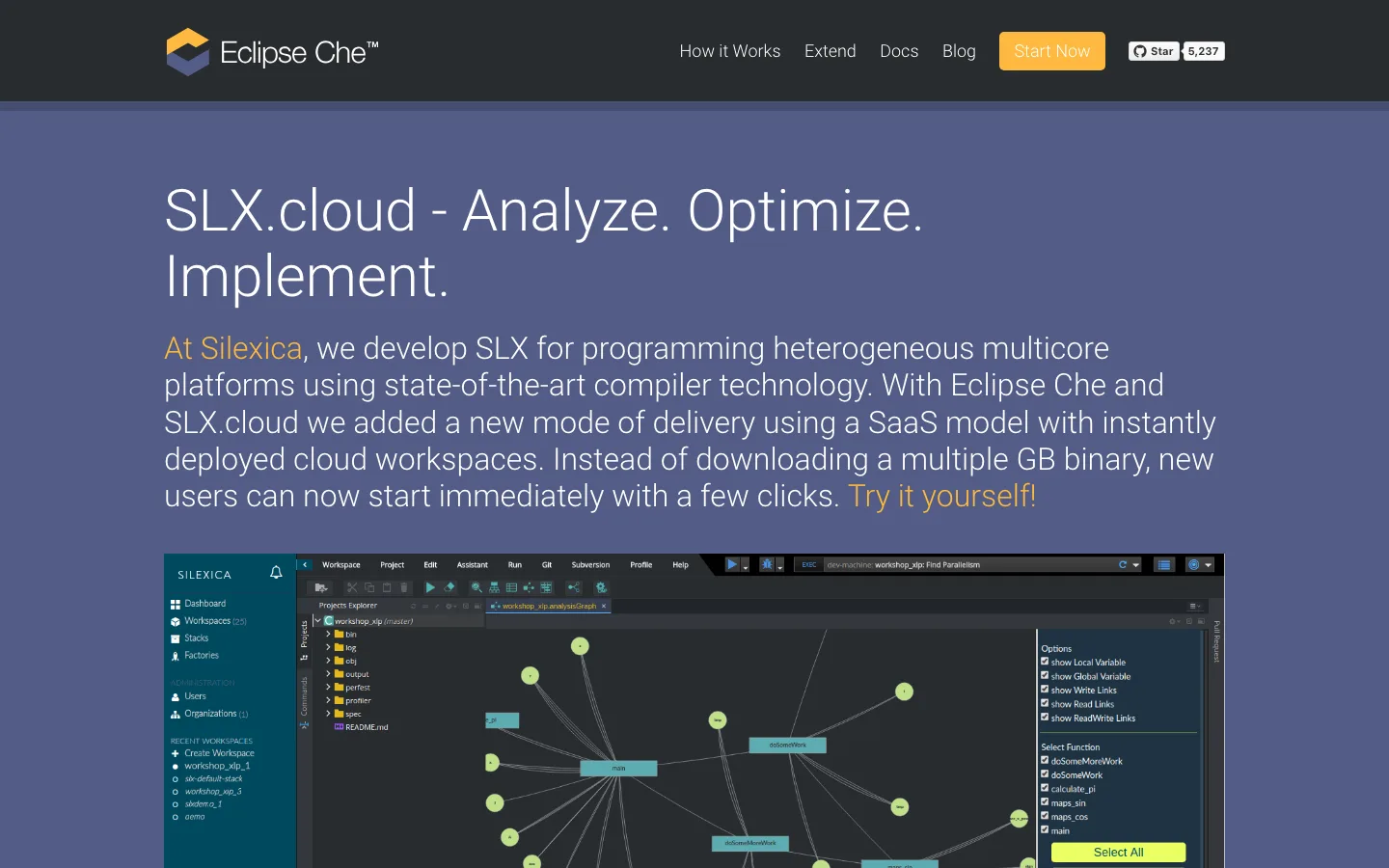Image resolution: width=1389 pixels, height=868 pixels.
Task: Toggle show Local Variable checkbox
Action: 1045,662
